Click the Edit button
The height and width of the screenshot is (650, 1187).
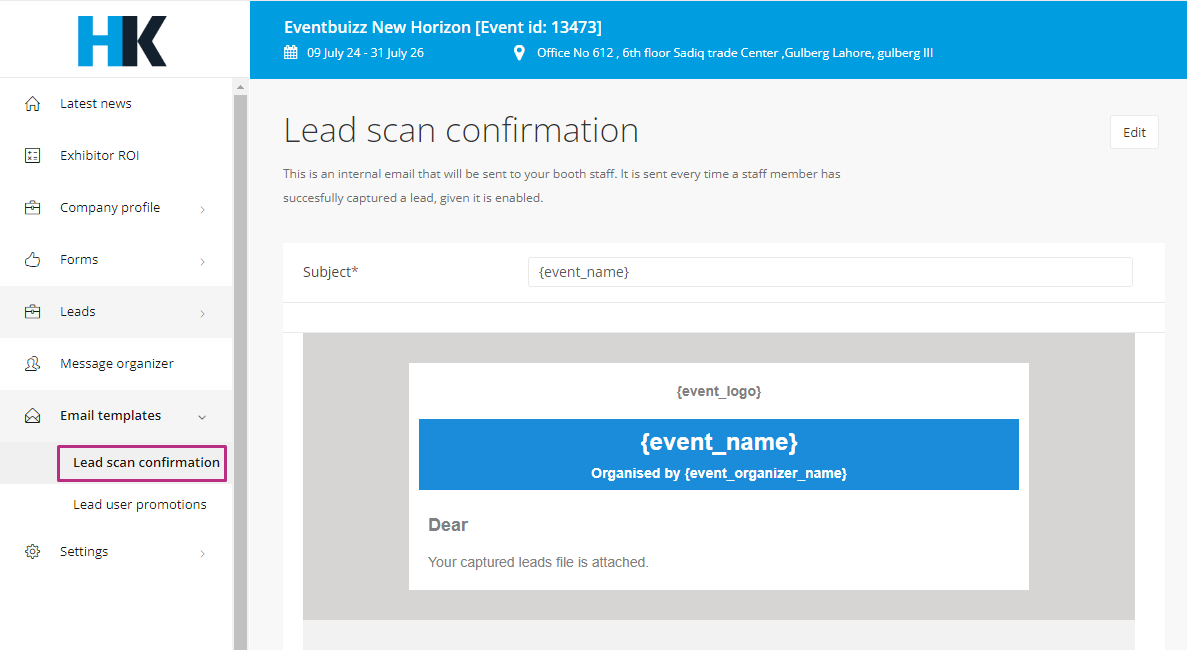pos(1134,132)
